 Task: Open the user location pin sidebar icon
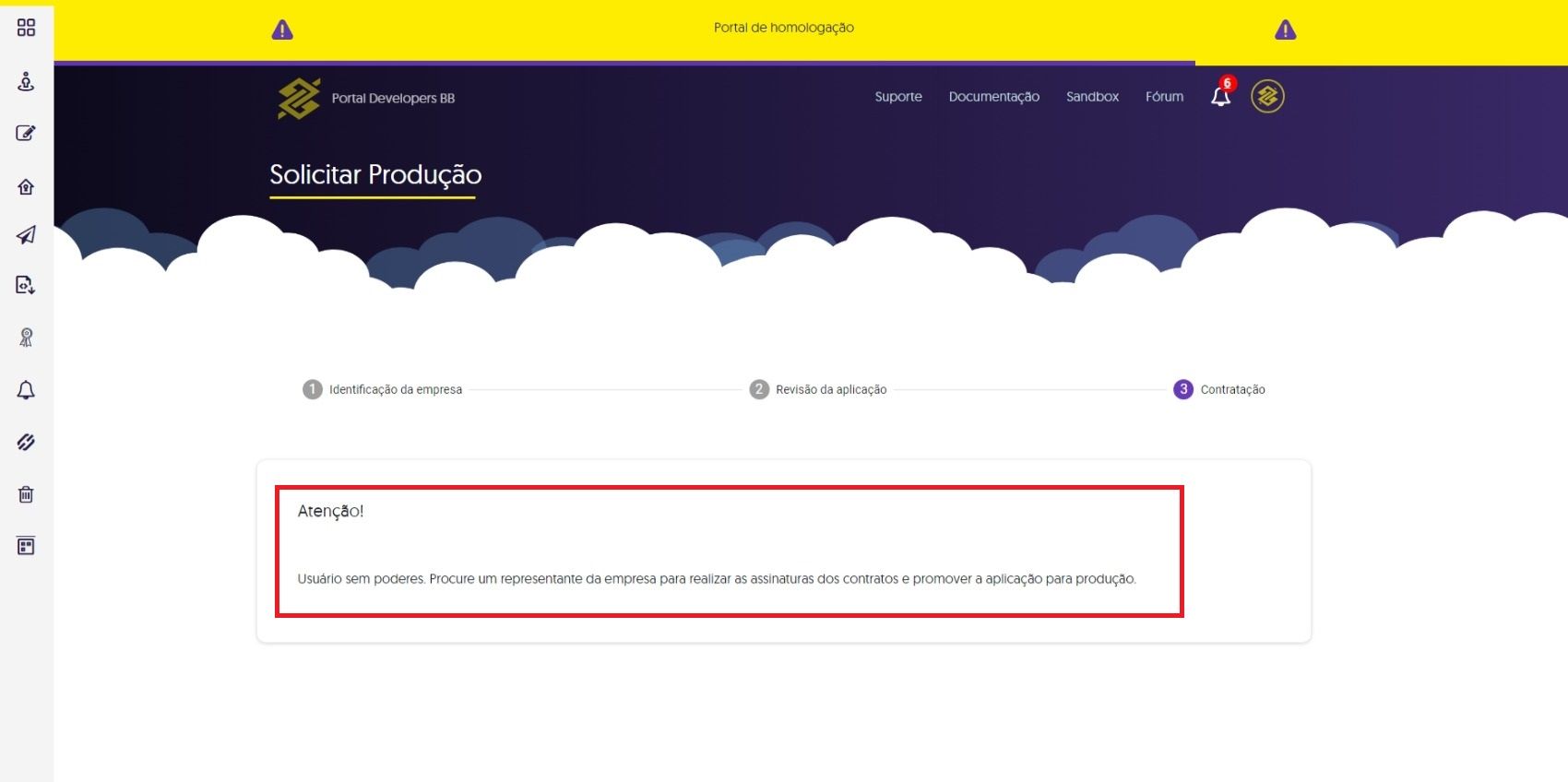pos(26,81)
